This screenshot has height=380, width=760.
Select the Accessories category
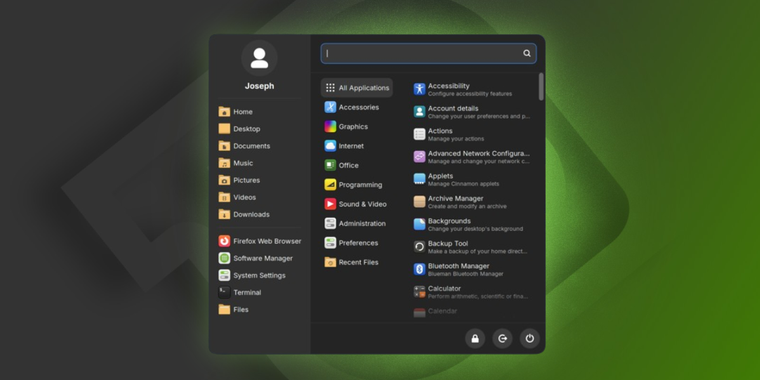(352, 107)
